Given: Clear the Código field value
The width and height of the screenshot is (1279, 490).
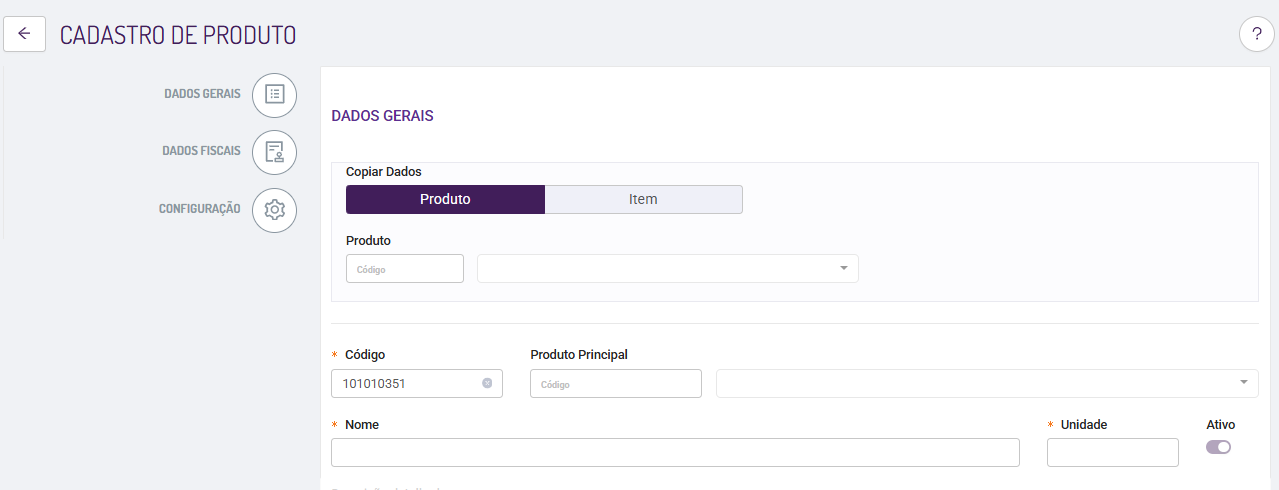Looking at the screenshot, I should coord(487,383).
